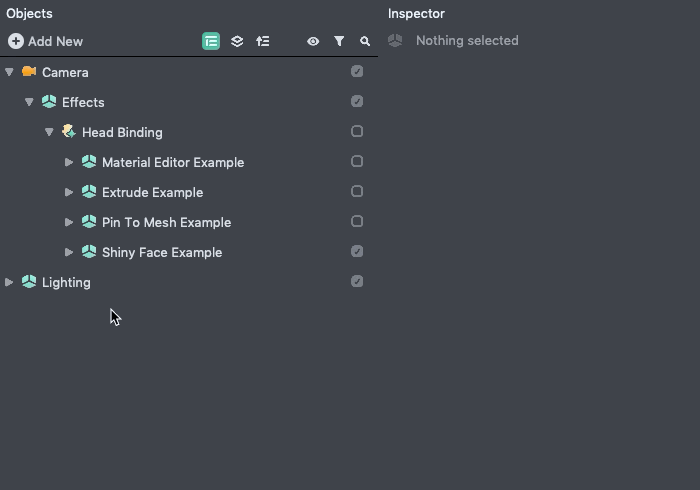Click the render order sort icon
Screen dimensions: 700x490
(x=263, y=41)
